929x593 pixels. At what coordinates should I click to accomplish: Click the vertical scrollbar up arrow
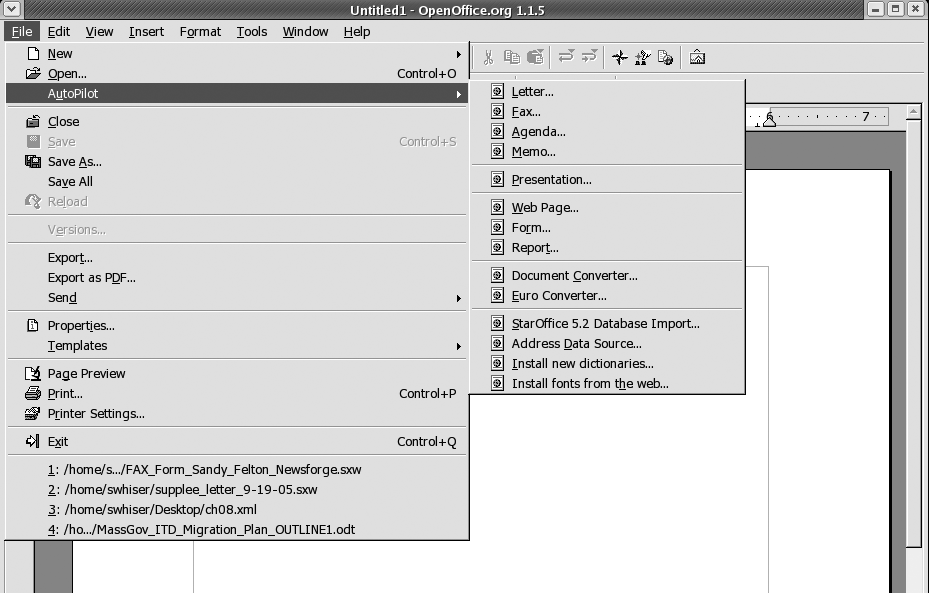[913, 112]
